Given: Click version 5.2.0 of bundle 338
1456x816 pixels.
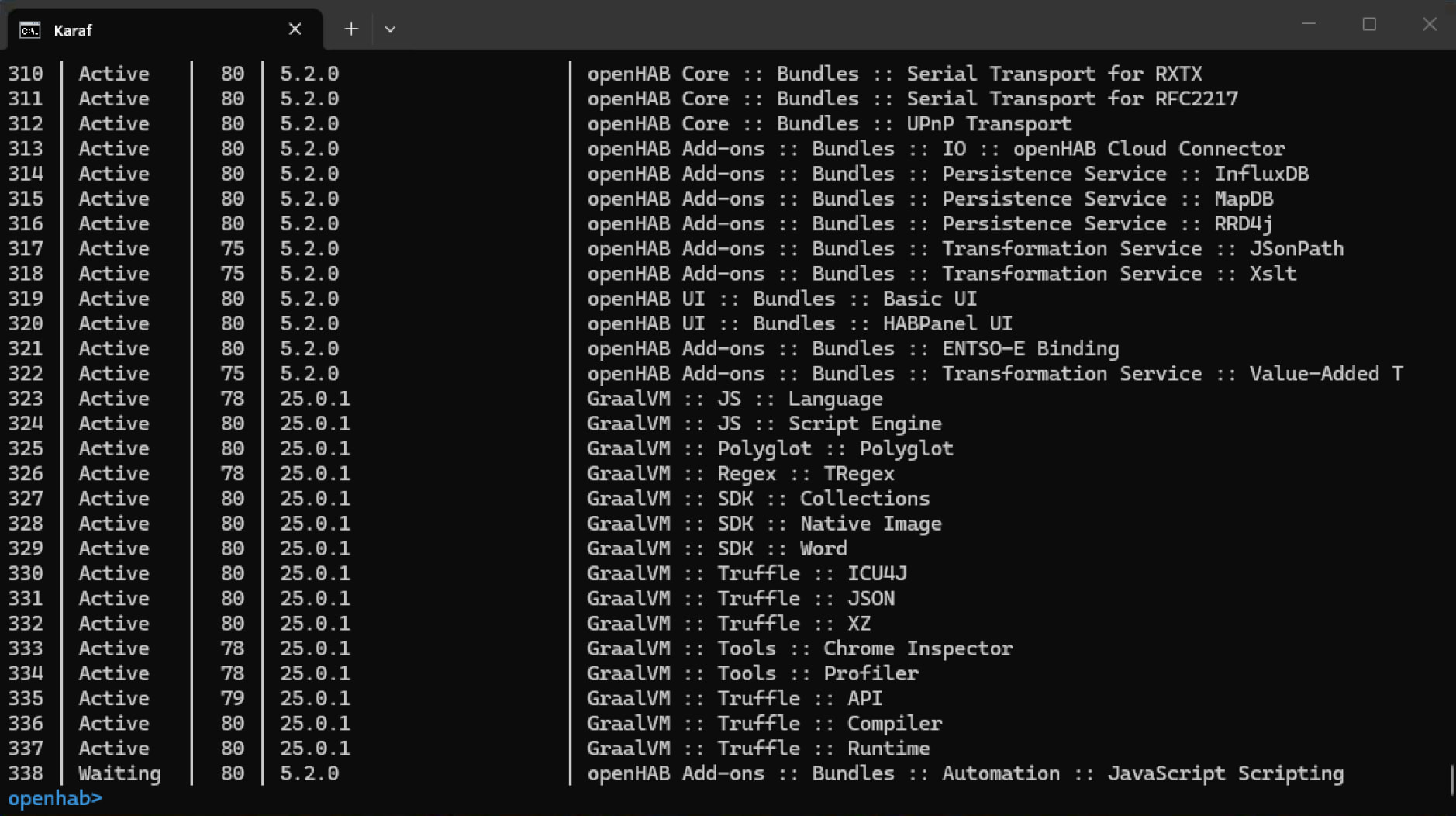Looking at the screenshot, I should (309, 773).
